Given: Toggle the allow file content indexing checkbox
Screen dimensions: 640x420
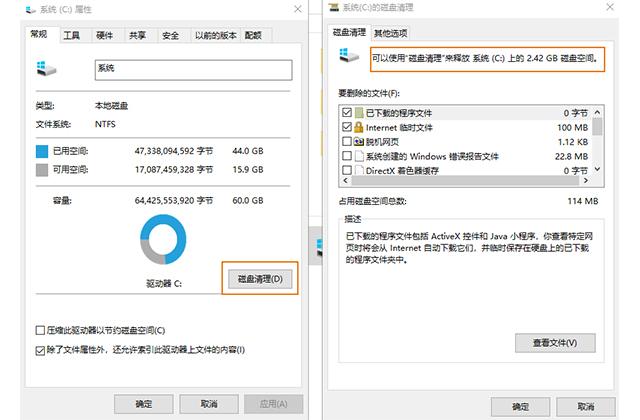Looking at the screenshot, I should [40, 350].
